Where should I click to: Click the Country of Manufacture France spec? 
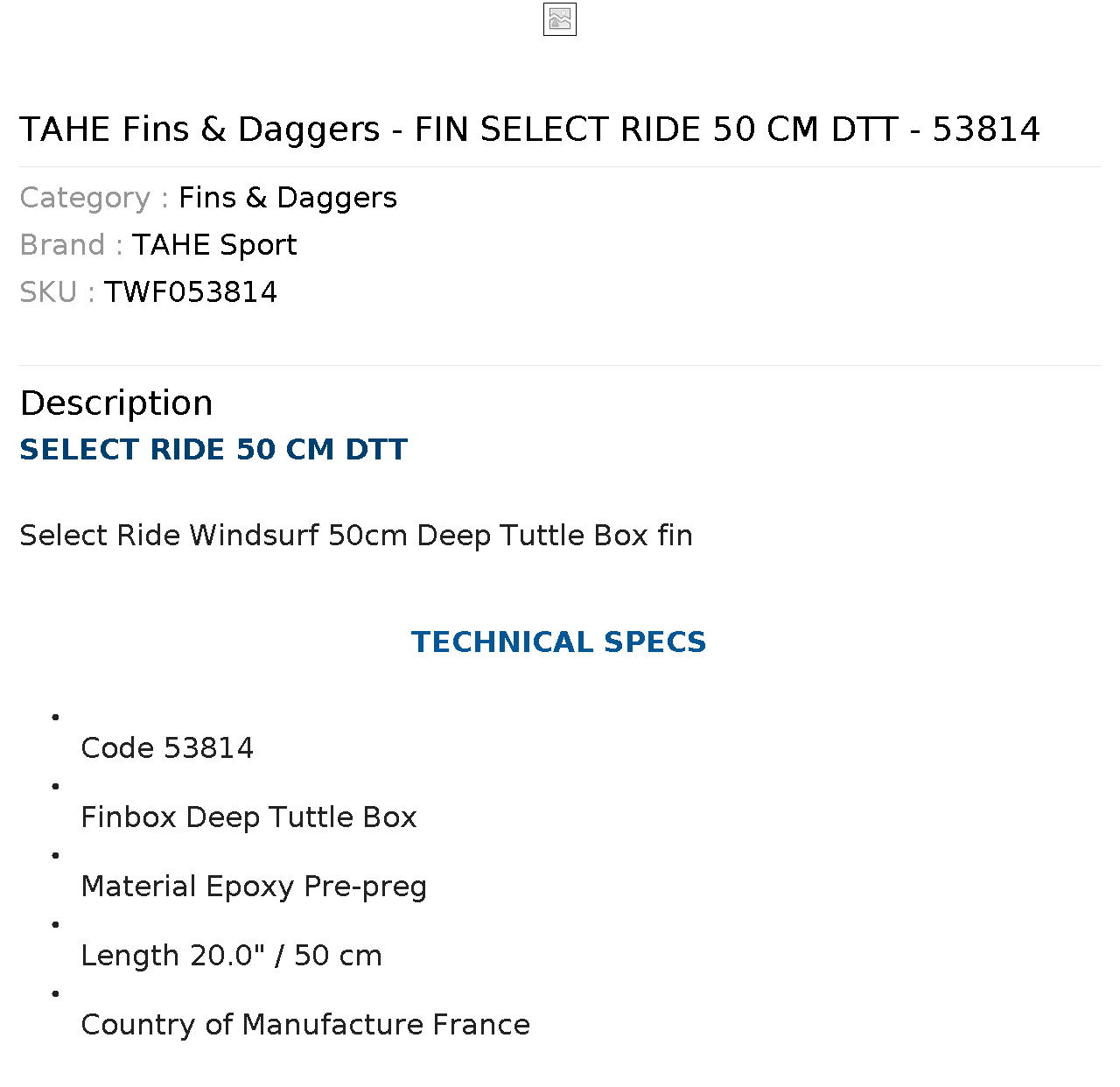coord(305,1025)
